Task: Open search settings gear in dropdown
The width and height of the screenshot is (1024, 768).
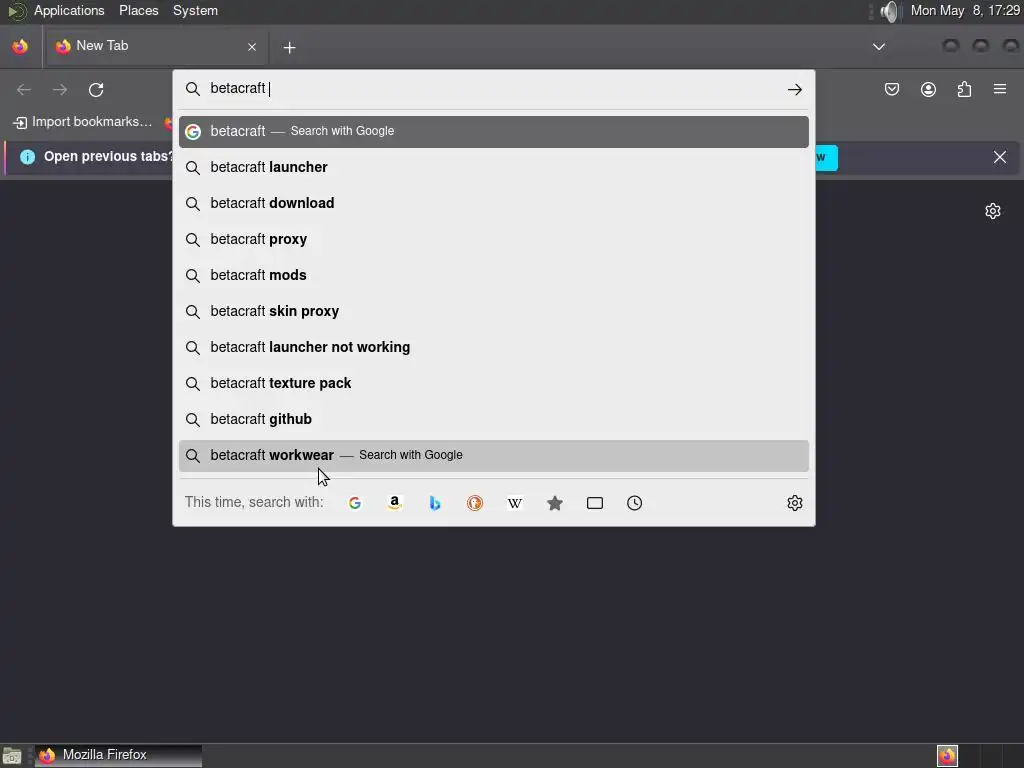Action: [794, 503]
